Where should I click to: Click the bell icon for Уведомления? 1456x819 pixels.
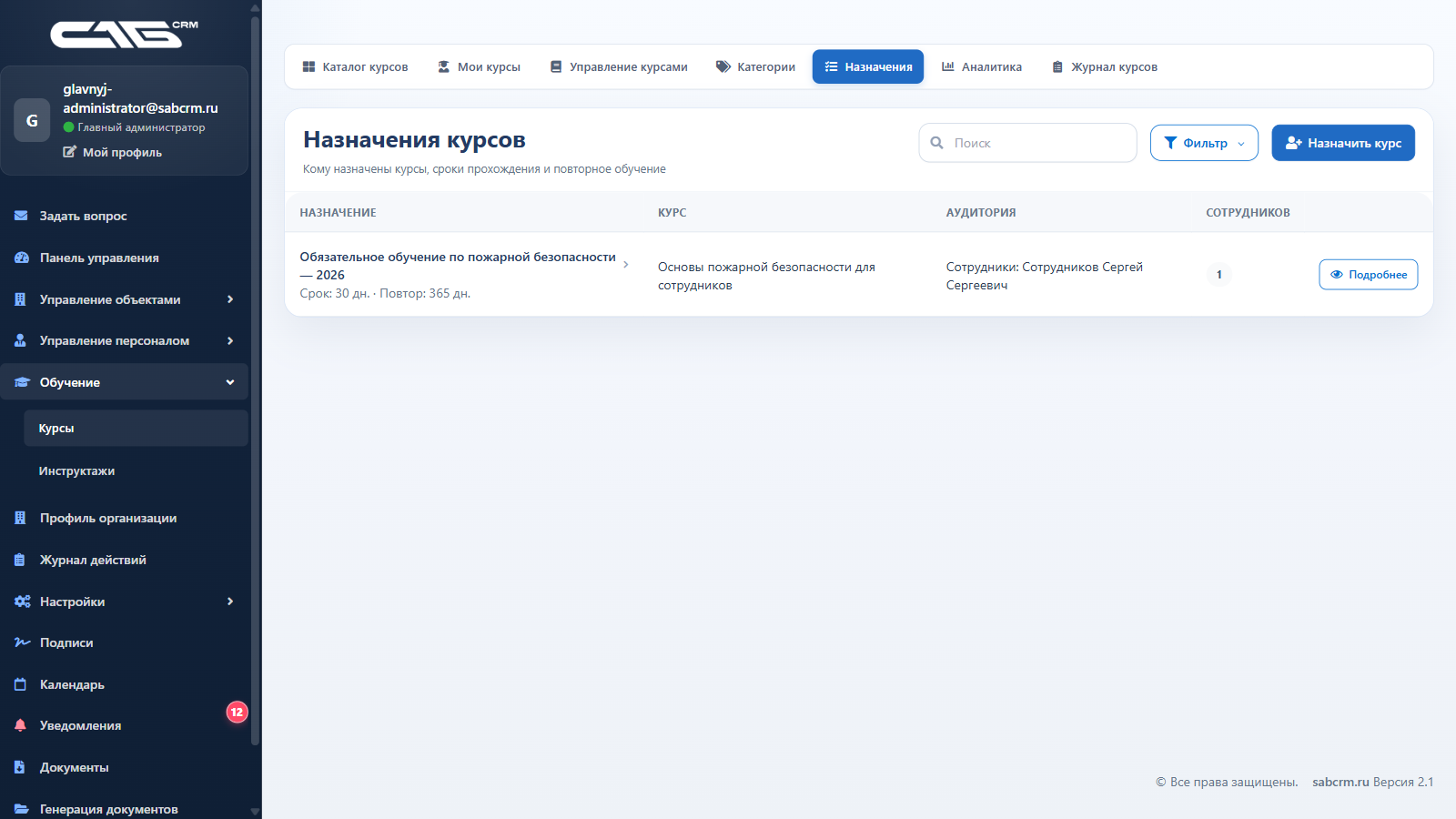tap(20, 725)
